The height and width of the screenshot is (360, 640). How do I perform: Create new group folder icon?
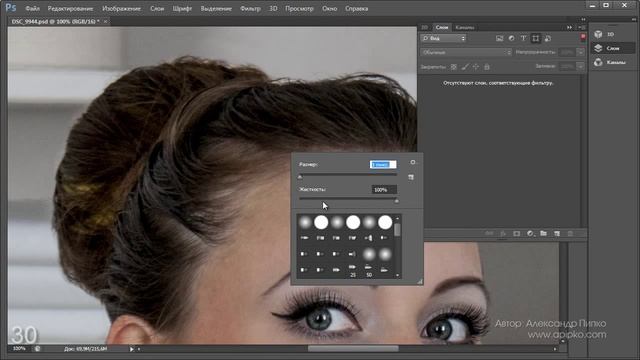(543, 233)
